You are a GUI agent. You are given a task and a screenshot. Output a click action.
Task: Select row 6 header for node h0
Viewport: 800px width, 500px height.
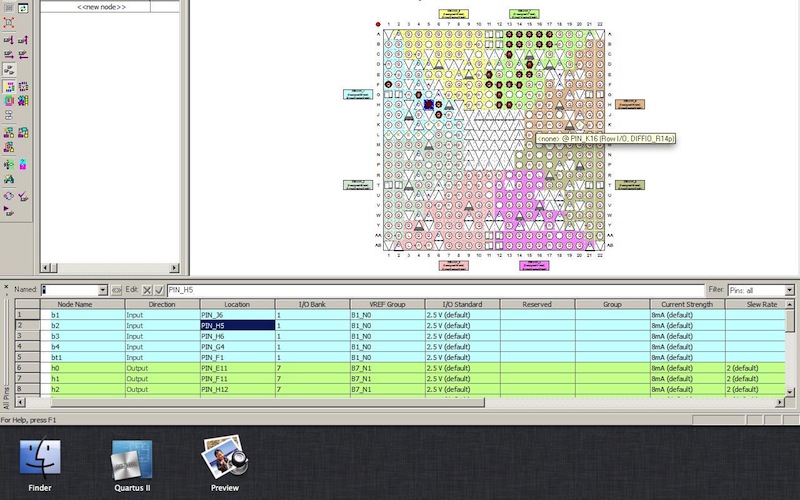point(19,368)
